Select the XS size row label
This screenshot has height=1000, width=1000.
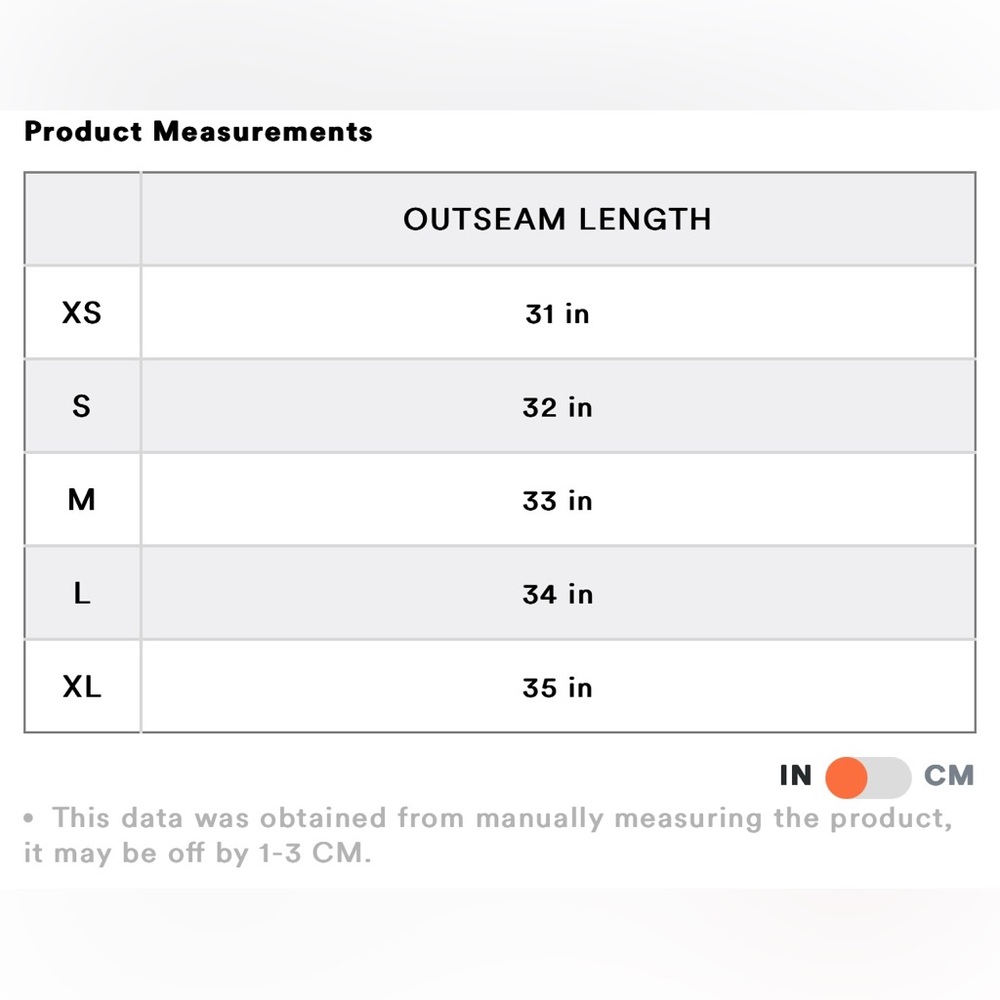[82, 312]
